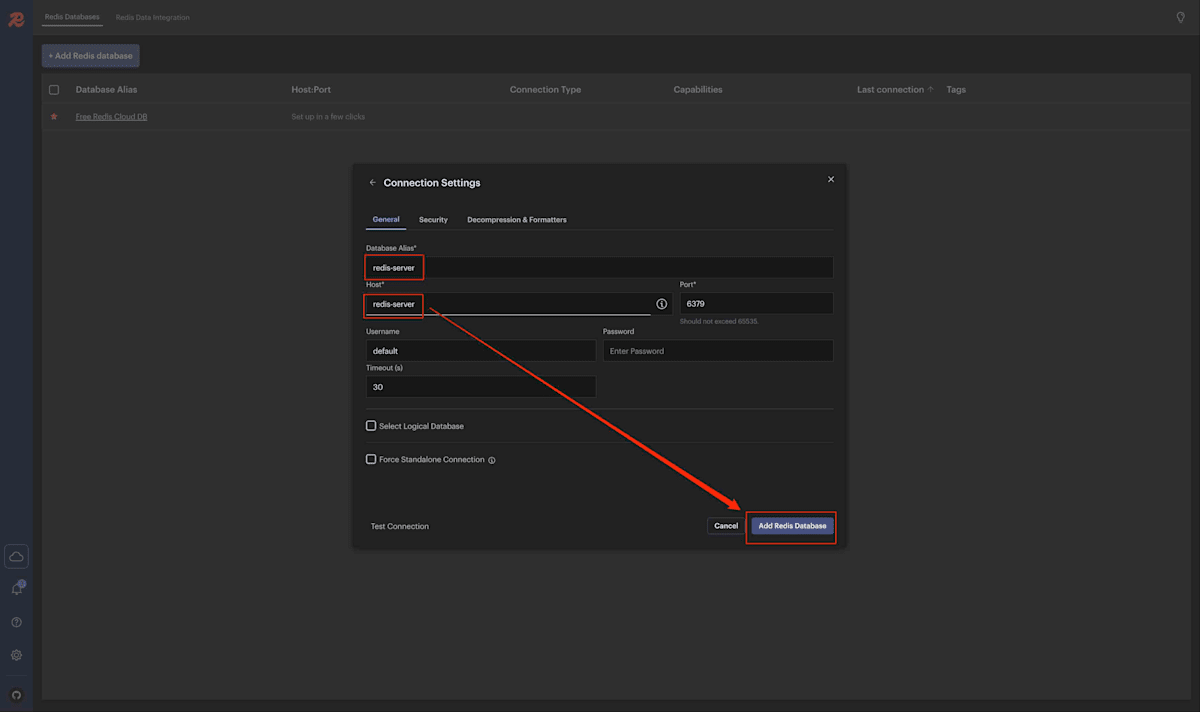1200x712 pixels.
Task: Switch to the Security tab
Action: (x=433, y=219)
